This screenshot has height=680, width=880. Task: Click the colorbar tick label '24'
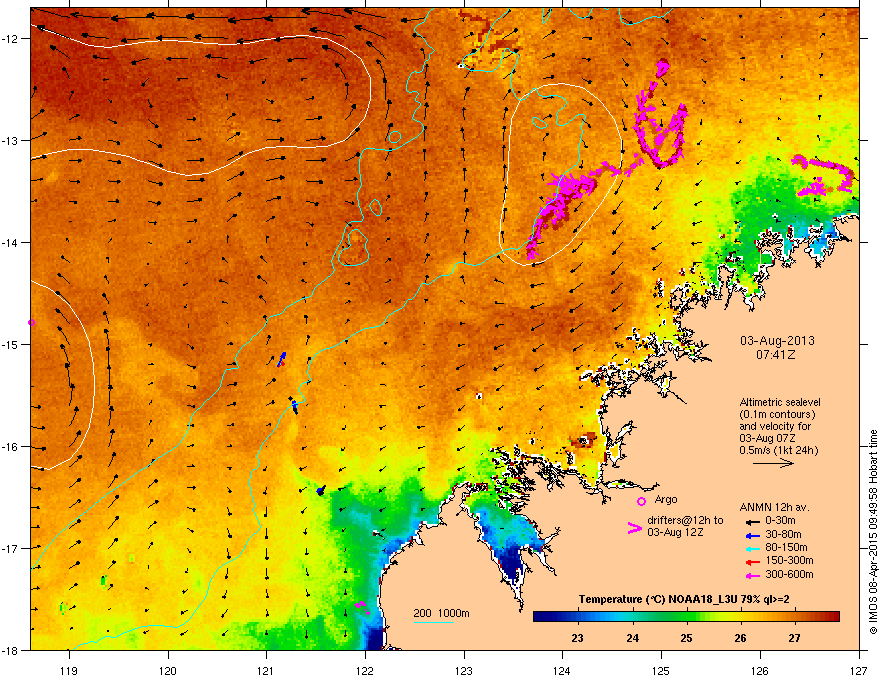click(x=632, y=638)
